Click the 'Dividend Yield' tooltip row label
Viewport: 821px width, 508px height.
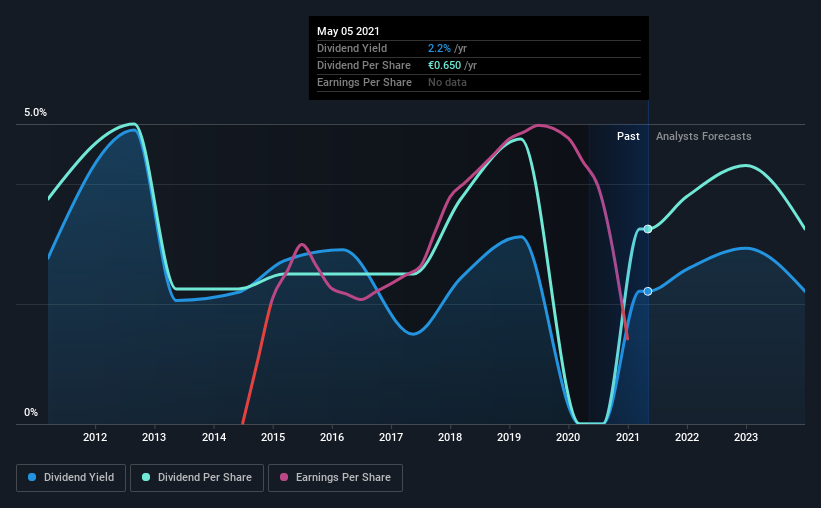[x=352, y=48]
